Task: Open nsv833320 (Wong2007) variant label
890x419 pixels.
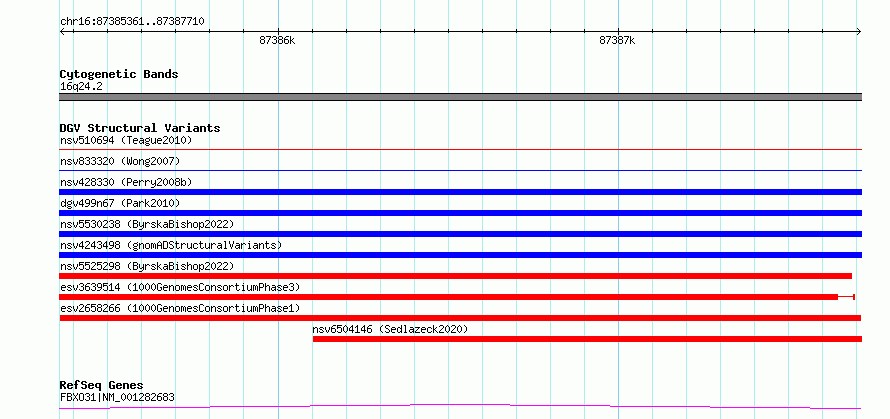Action: [120, 161]
